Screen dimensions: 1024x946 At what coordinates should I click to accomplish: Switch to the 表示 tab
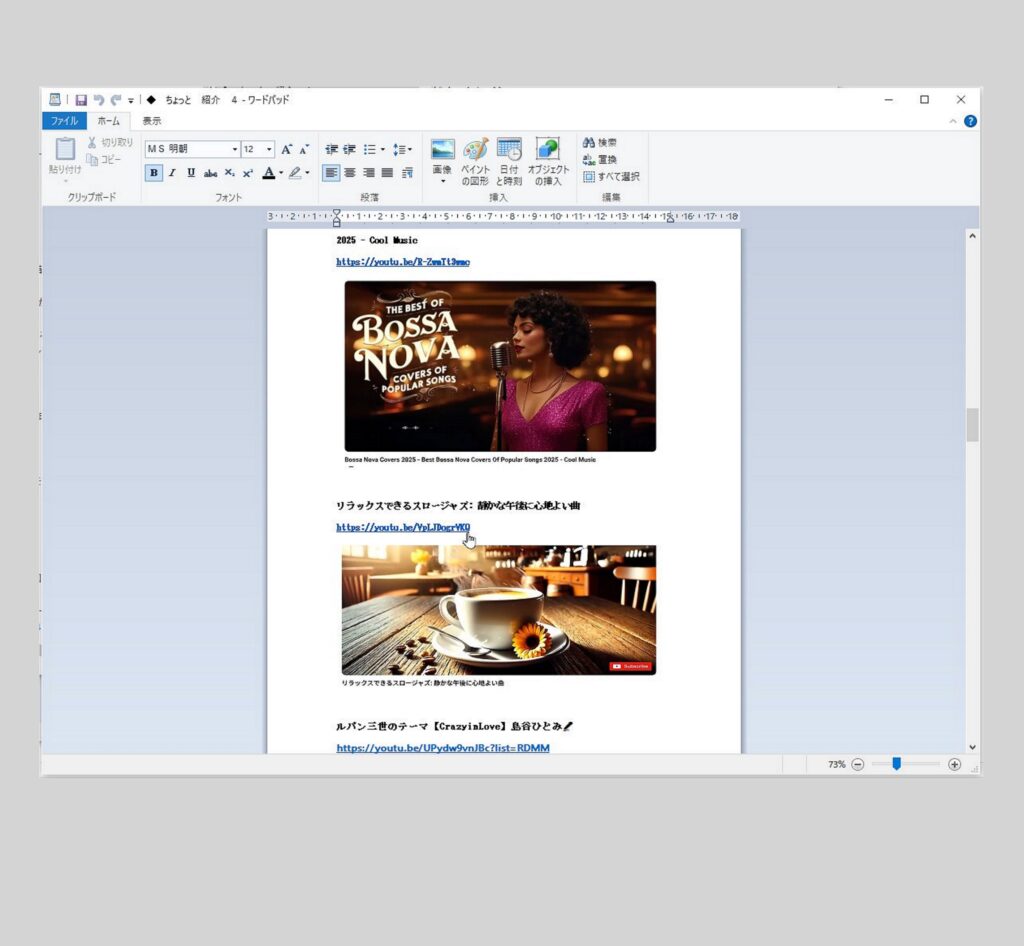(152, 121)
